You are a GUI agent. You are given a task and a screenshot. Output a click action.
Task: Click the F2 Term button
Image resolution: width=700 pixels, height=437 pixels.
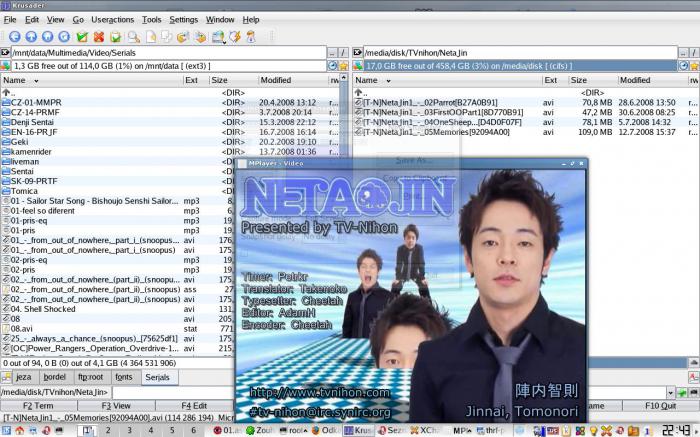[38, 406]
